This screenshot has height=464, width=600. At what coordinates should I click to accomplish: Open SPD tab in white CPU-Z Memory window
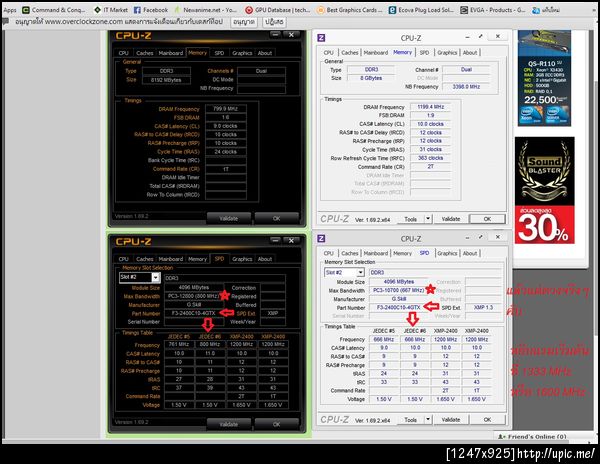click(424, 52)
